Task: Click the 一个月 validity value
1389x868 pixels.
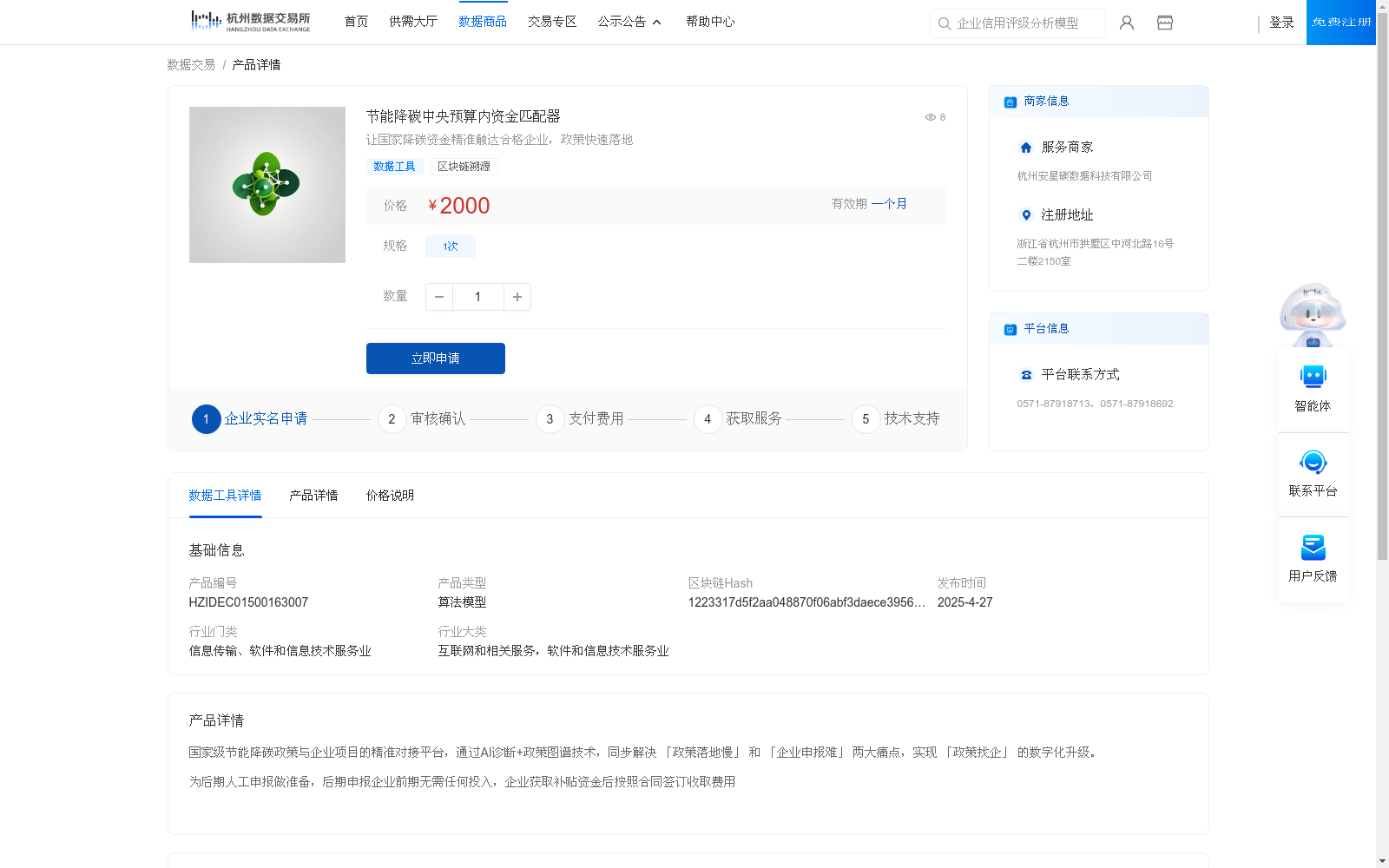Action: (889, 204)
